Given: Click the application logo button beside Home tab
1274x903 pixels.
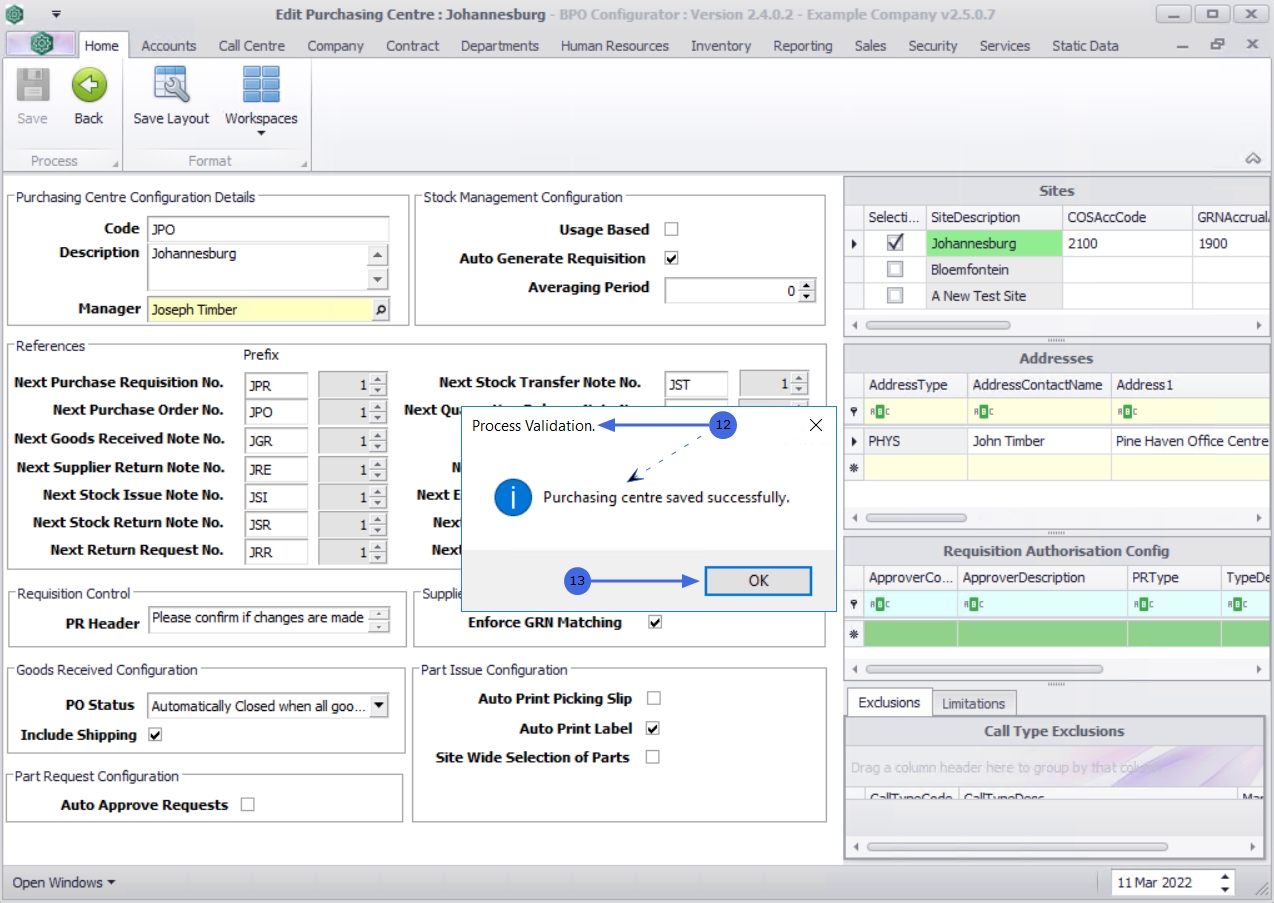Looking at the screenshot, I should (41, 45).
